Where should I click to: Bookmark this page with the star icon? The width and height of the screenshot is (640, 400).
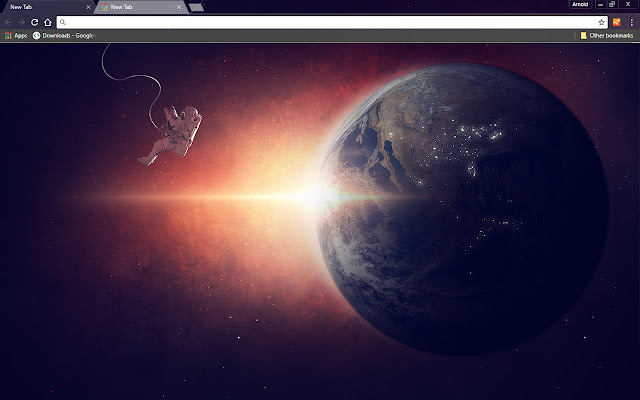pyautogui.click(x=601, y=22)
